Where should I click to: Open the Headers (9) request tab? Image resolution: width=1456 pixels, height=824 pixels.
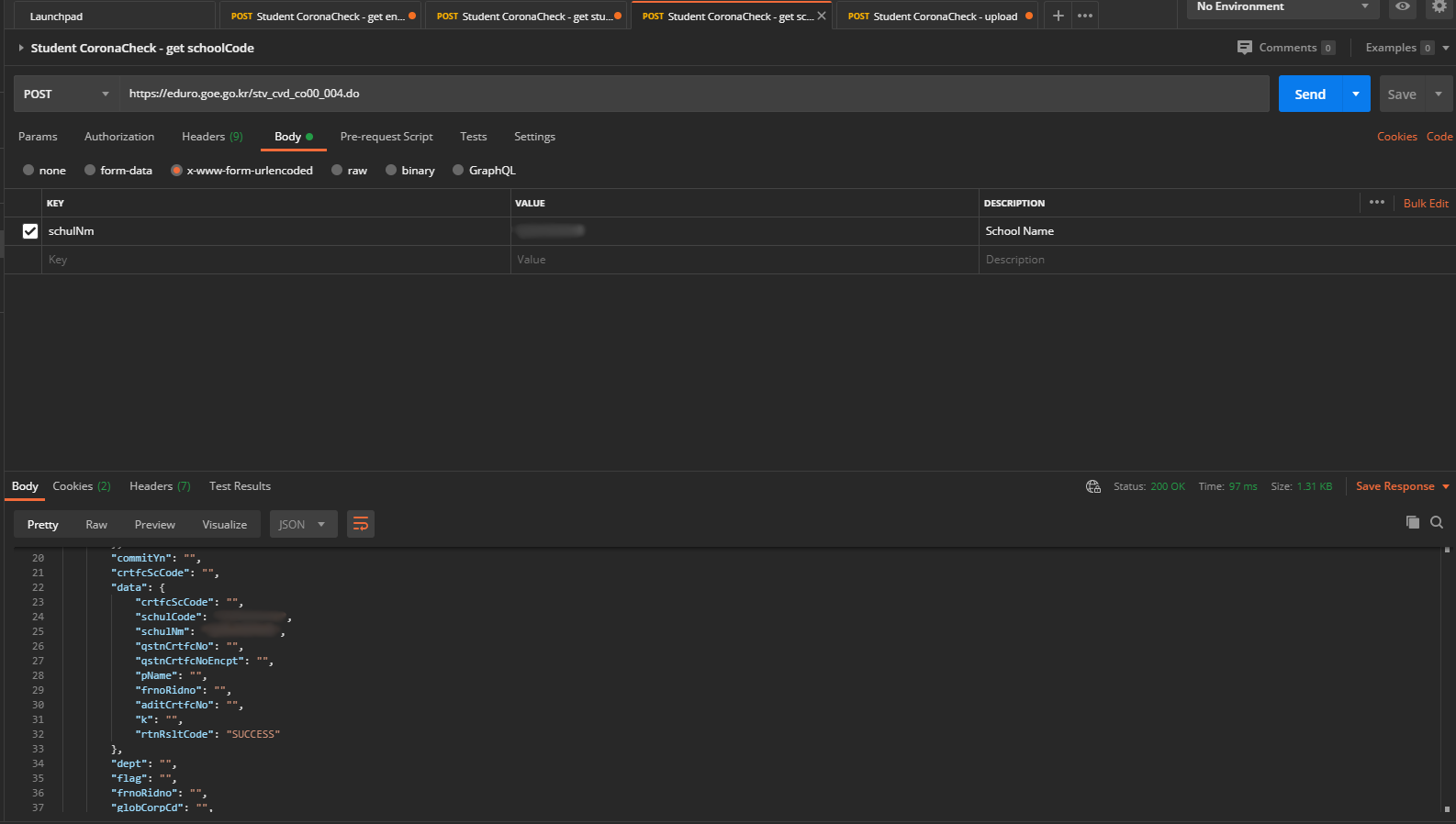point(212,137)
